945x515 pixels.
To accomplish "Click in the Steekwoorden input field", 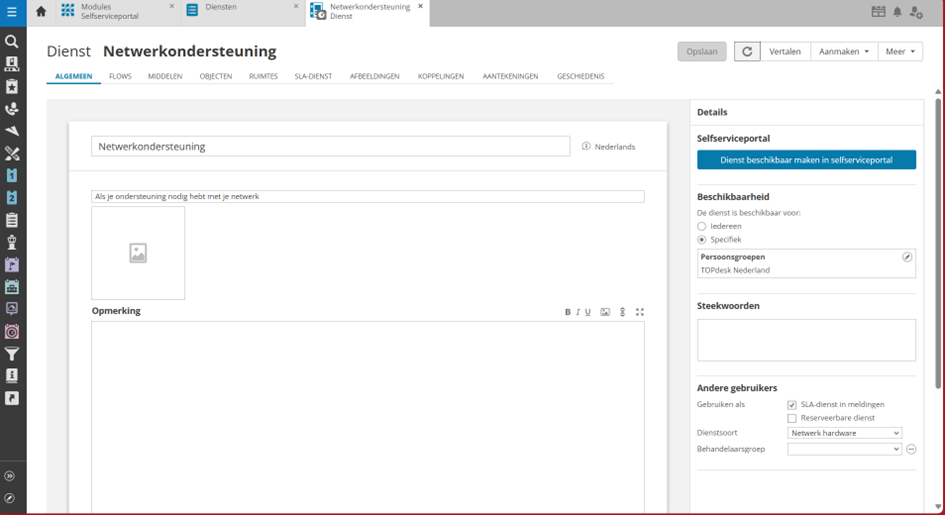I will tap(806, 340).
